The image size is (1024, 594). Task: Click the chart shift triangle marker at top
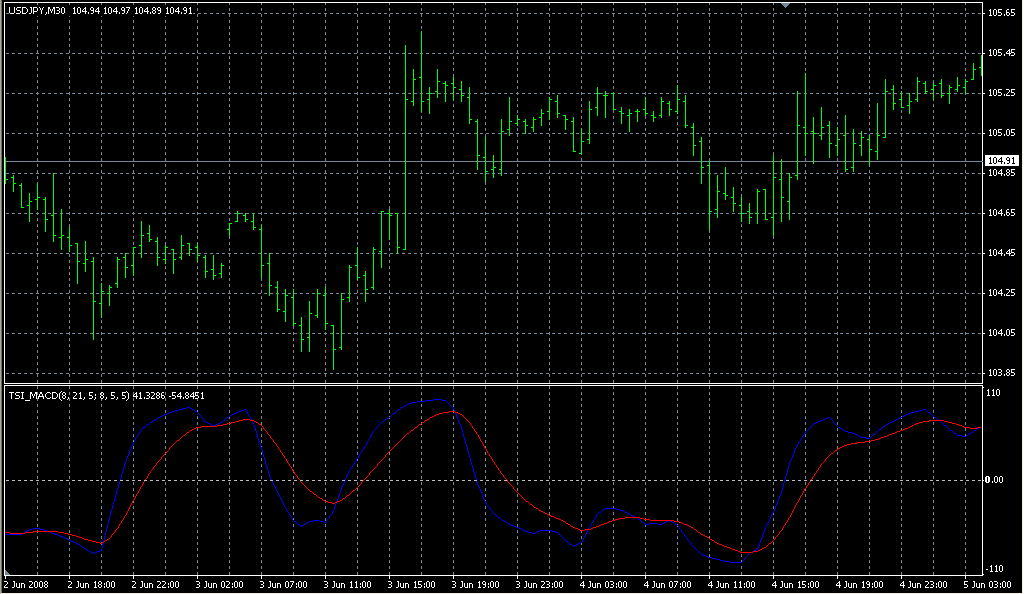coord(786,5)
